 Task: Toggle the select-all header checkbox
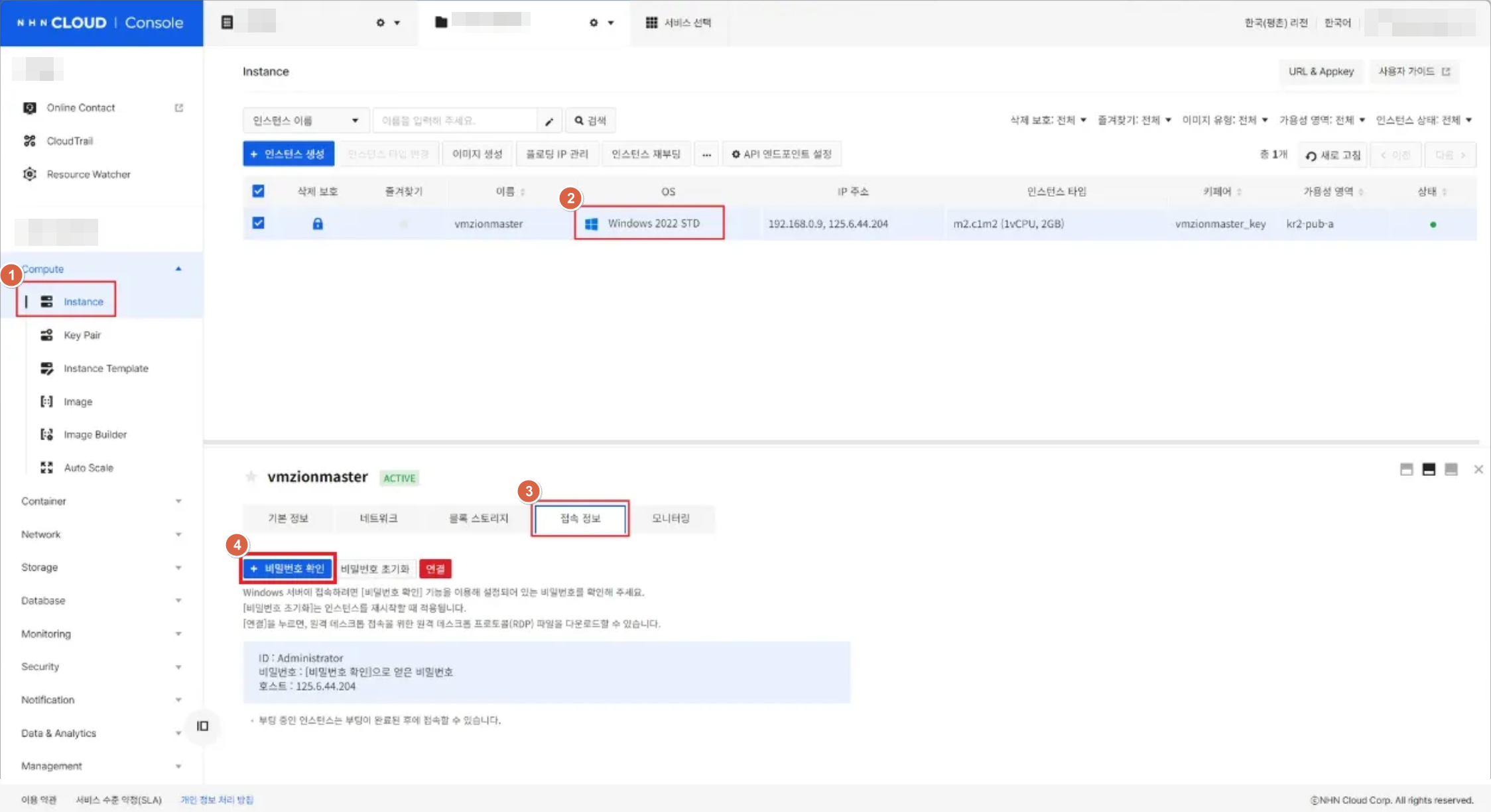click(258, 191)
